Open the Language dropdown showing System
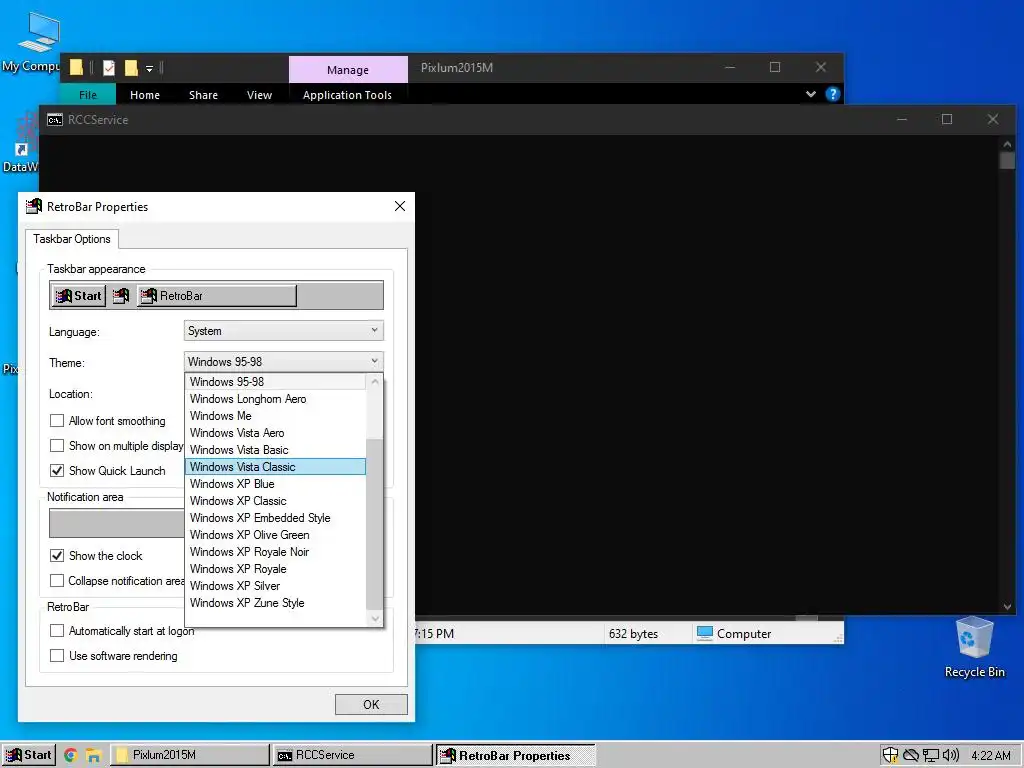 [x=283, y=330]
